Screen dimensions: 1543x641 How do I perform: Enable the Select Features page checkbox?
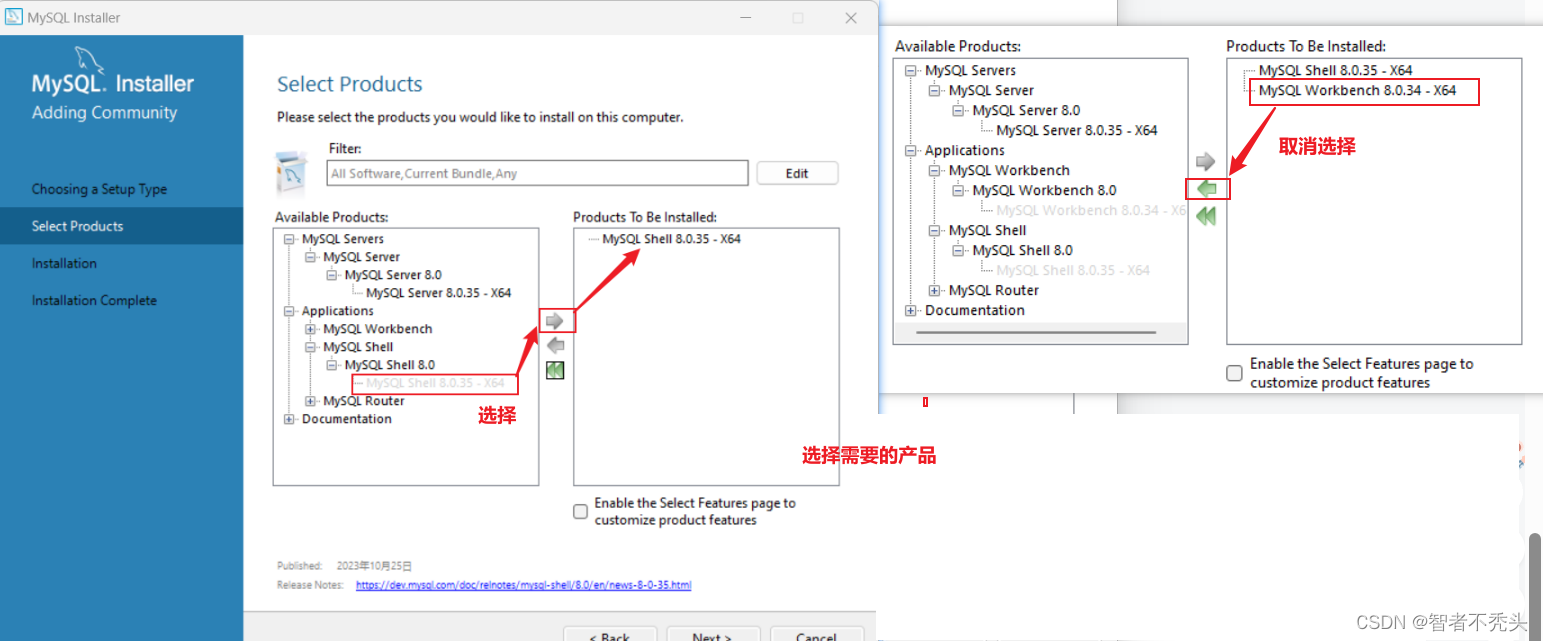pos(580,511)
